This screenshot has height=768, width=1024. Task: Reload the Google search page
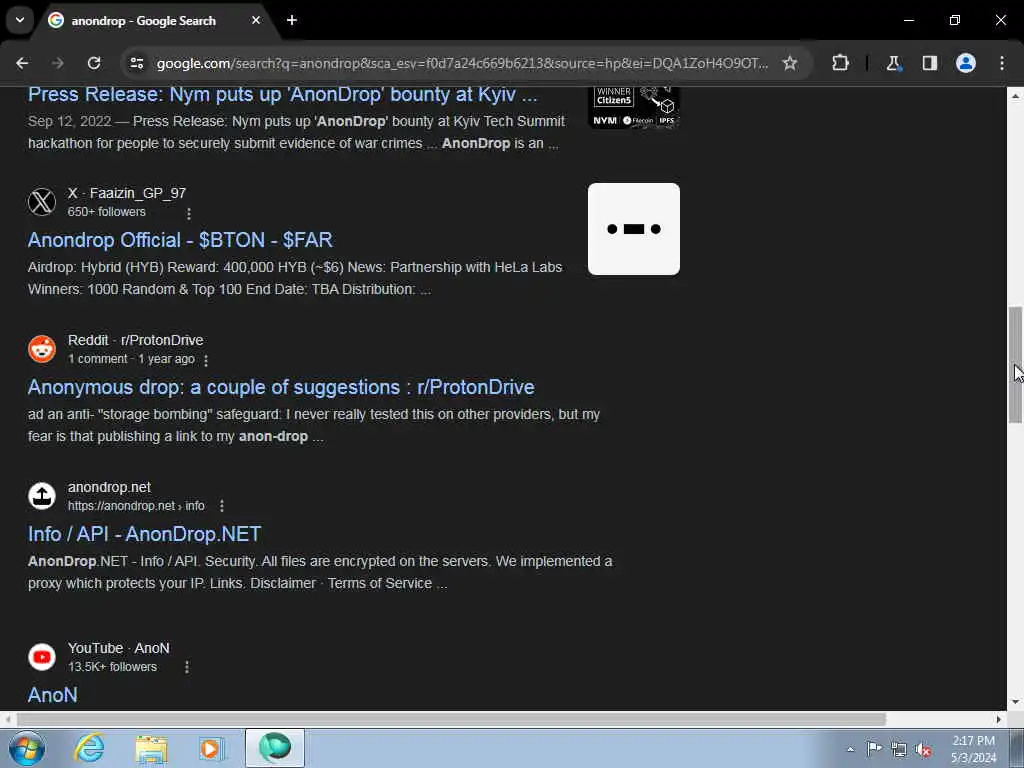(x=94, y=63)
